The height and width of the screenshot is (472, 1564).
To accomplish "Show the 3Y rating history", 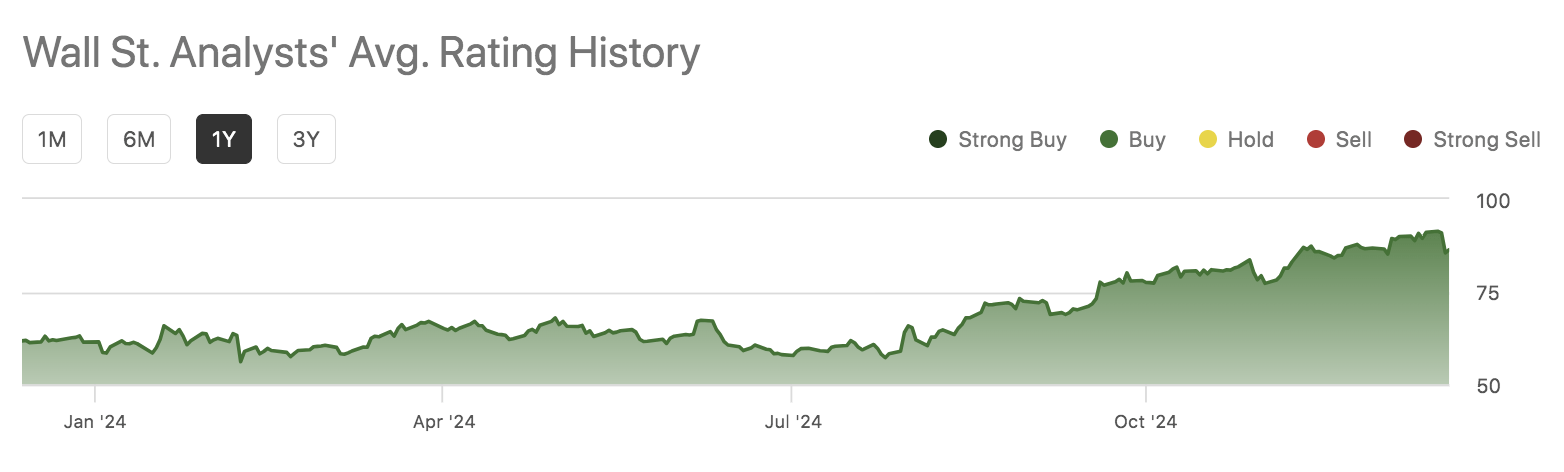I will coord(306,139).
